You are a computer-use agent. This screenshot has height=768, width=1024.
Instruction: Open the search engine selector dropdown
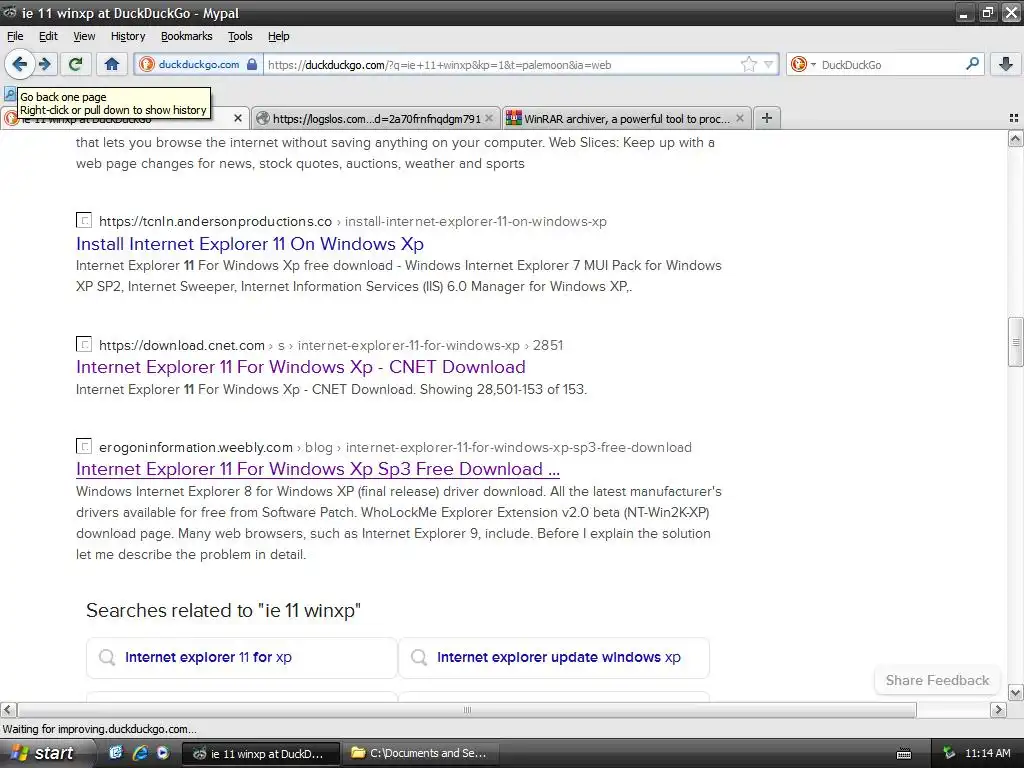(x=803, y=64)
